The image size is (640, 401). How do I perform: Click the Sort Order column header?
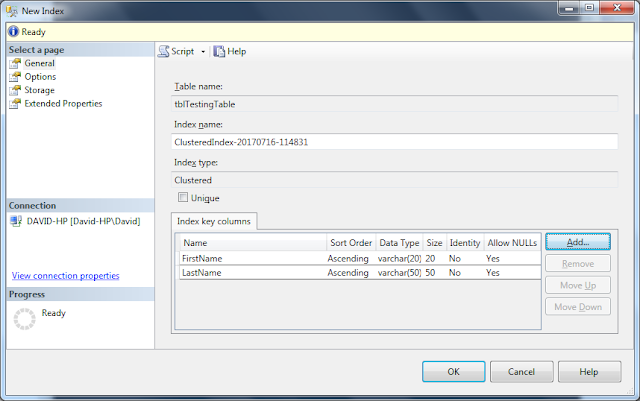point(351,243)
